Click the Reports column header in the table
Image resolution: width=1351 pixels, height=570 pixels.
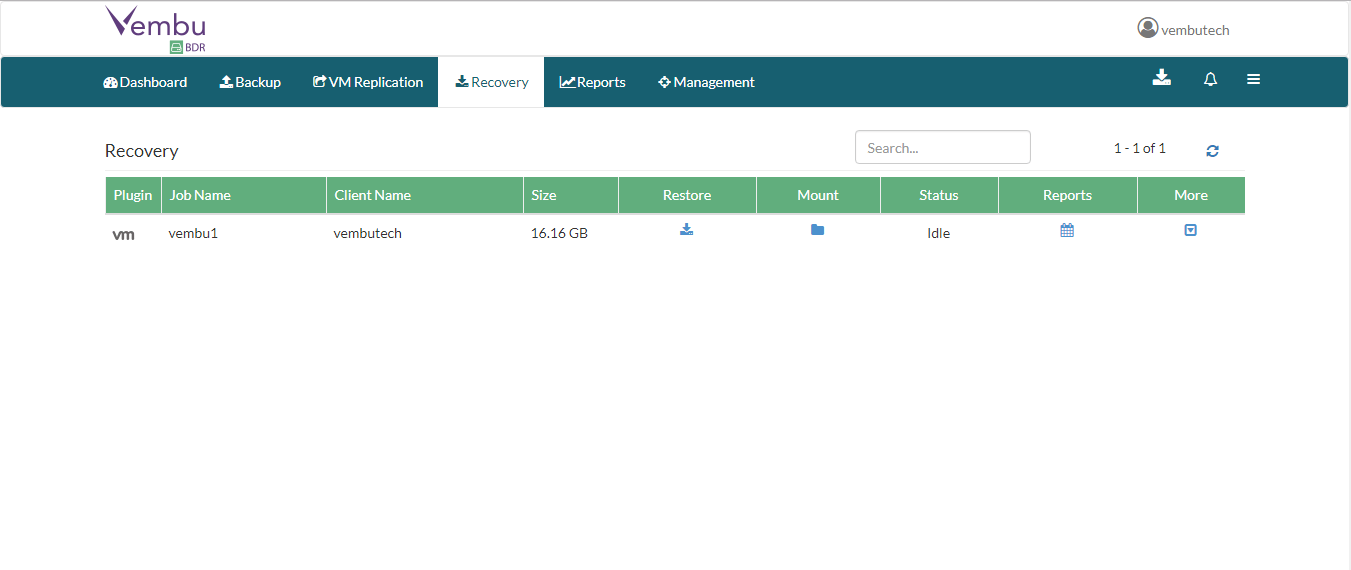1067,195
